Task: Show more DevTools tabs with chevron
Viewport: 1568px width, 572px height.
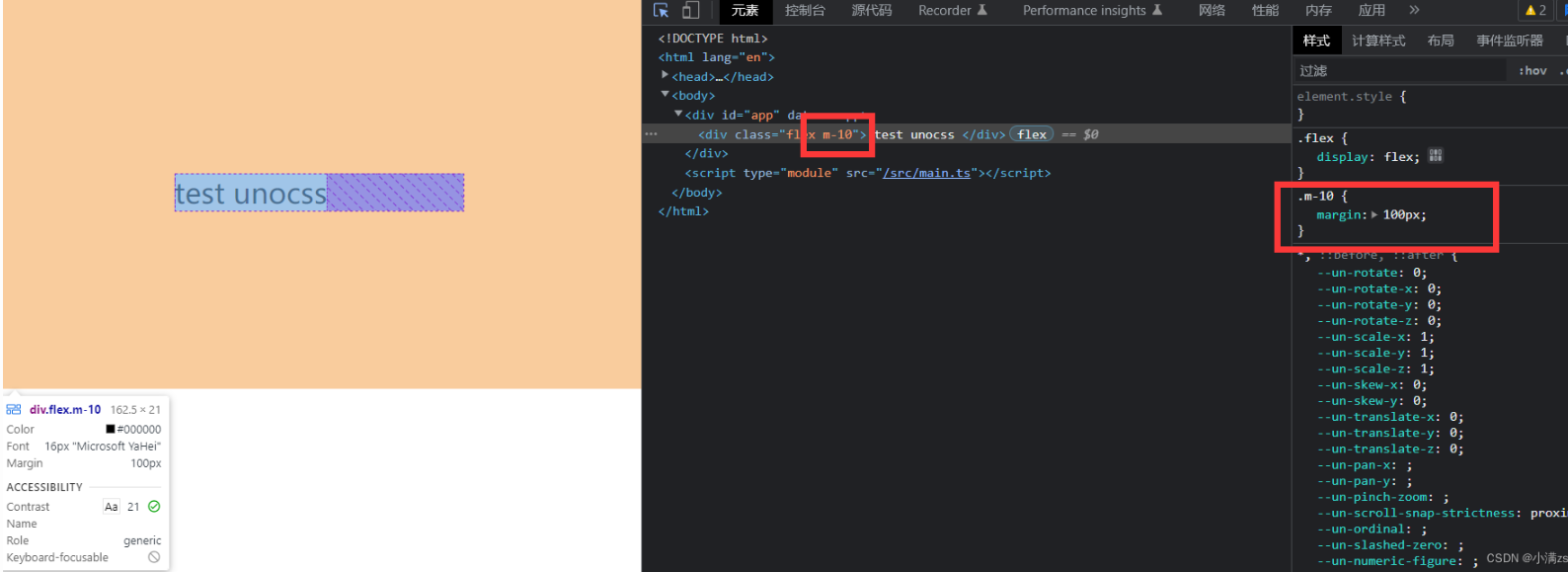Action: [1414, 11]
